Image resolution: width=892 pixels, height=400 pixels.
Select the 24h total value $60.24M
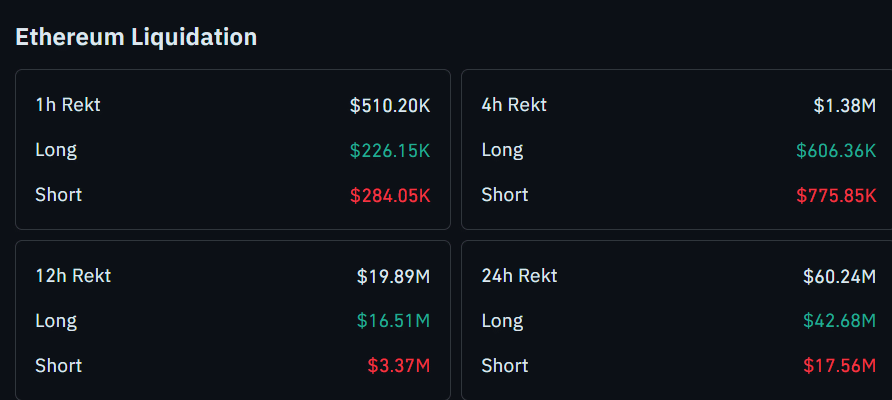839,276
